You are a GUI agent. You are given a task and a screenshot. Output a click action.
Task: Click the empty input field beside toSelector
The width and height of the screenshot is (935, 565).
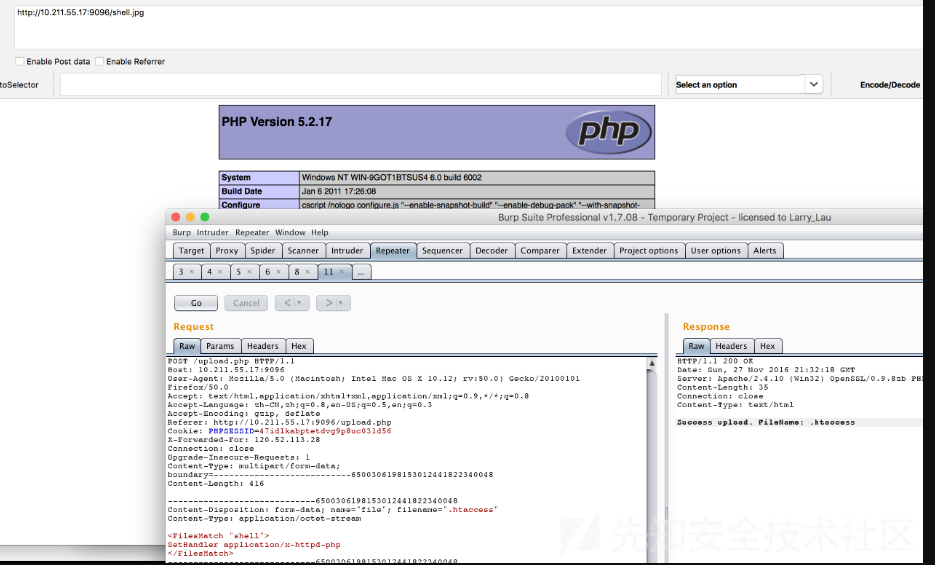(x=361, y=85)
